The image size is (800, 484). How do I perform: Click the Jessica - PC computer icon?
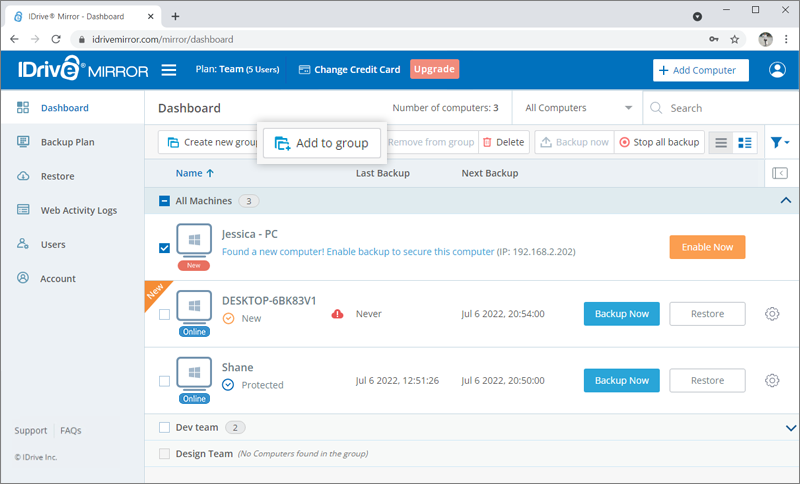(x=194, y=240)
